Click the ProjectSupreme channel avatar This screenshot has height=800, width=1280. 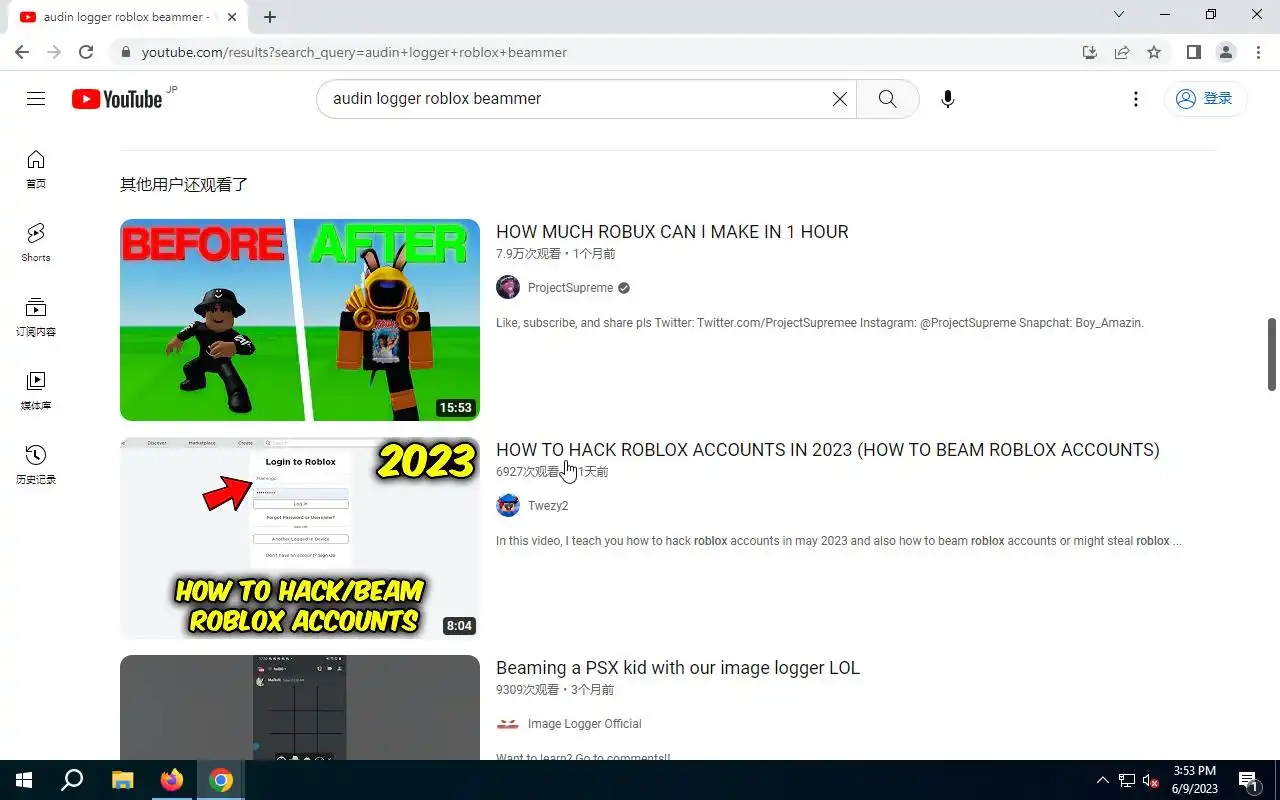508,288
